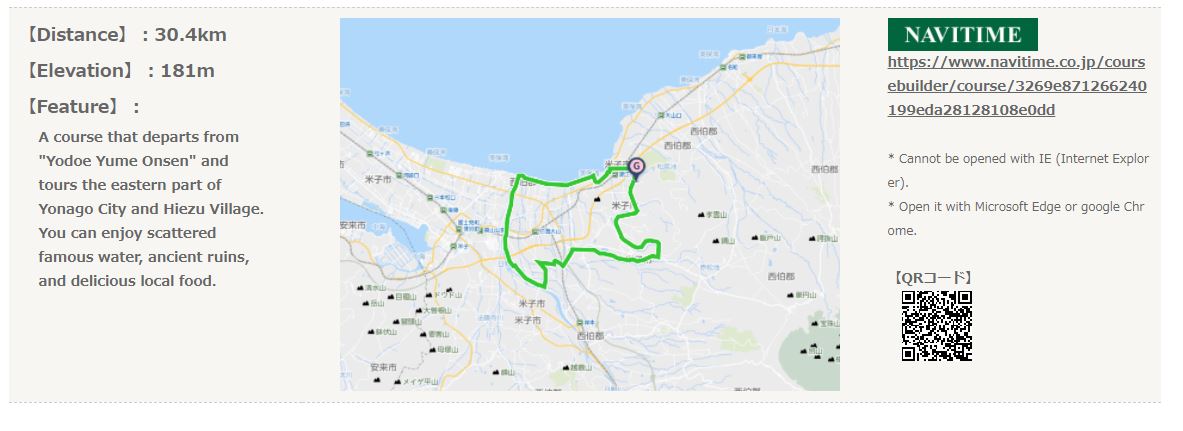Screen dimensions: 1183x431
Task: Click the 安来市 label on map's left edge
Action: [352, 226]
